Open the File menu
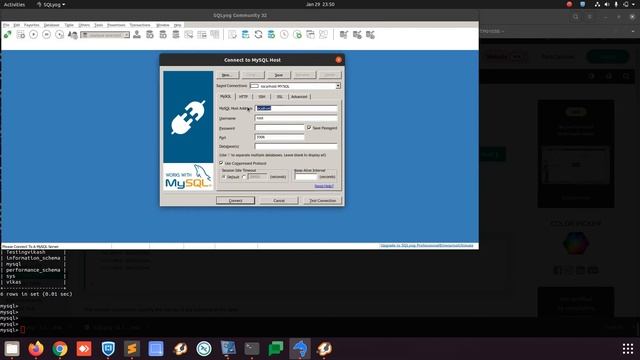The image size is (640, 360). [6, 25]
